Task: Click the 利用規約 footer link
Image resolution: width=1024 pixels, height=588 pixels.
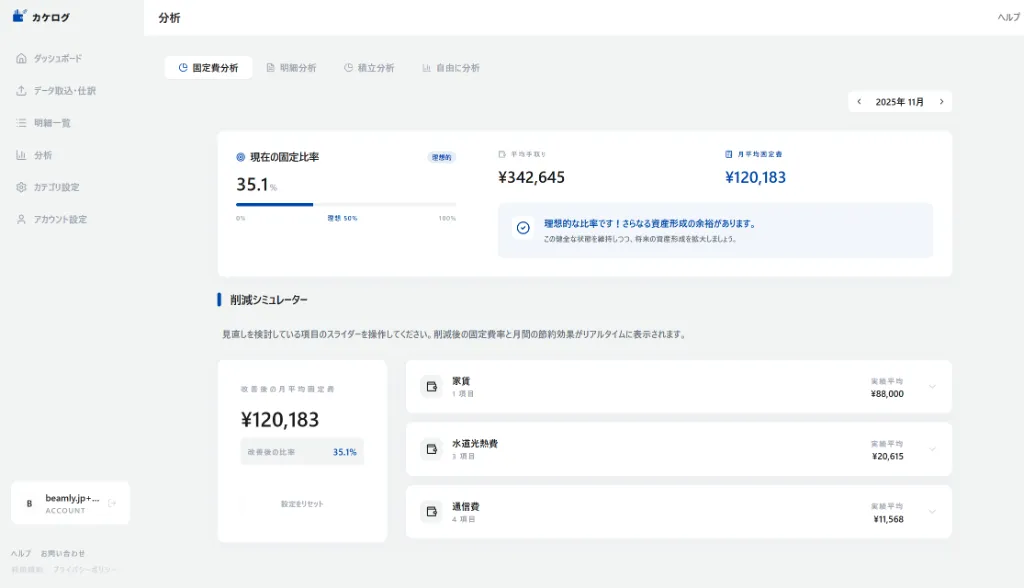Action: click(x=27, y=570)
